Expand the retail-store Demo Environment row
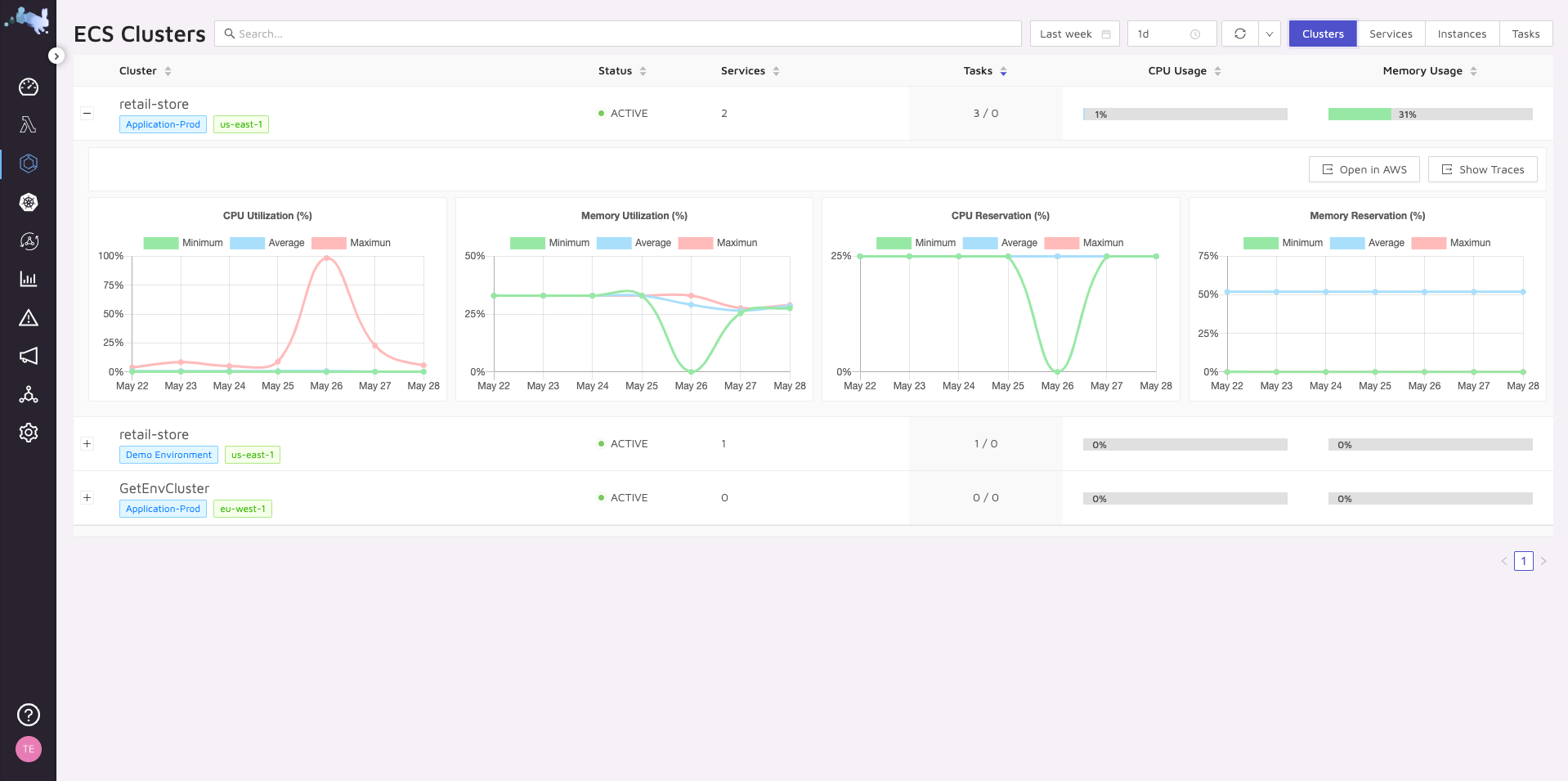 87,443
